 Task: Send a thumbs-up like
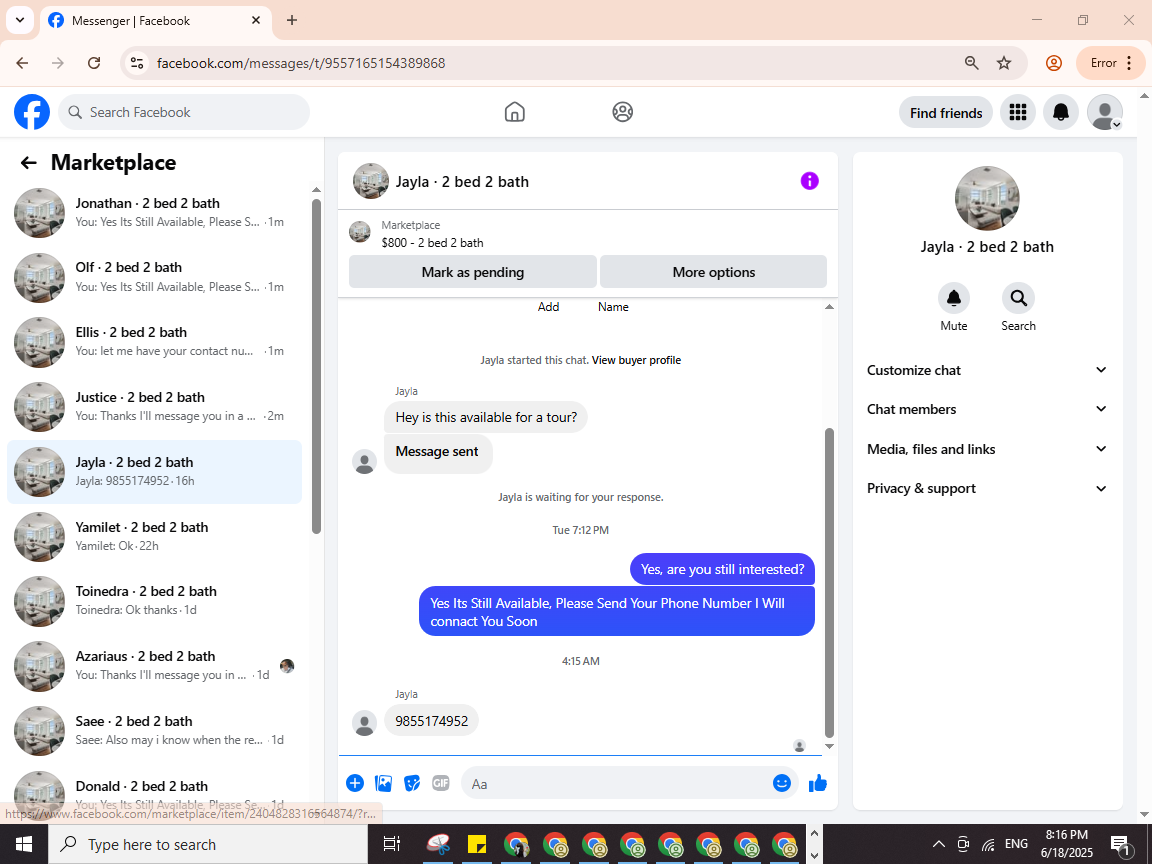click(818, 783)
